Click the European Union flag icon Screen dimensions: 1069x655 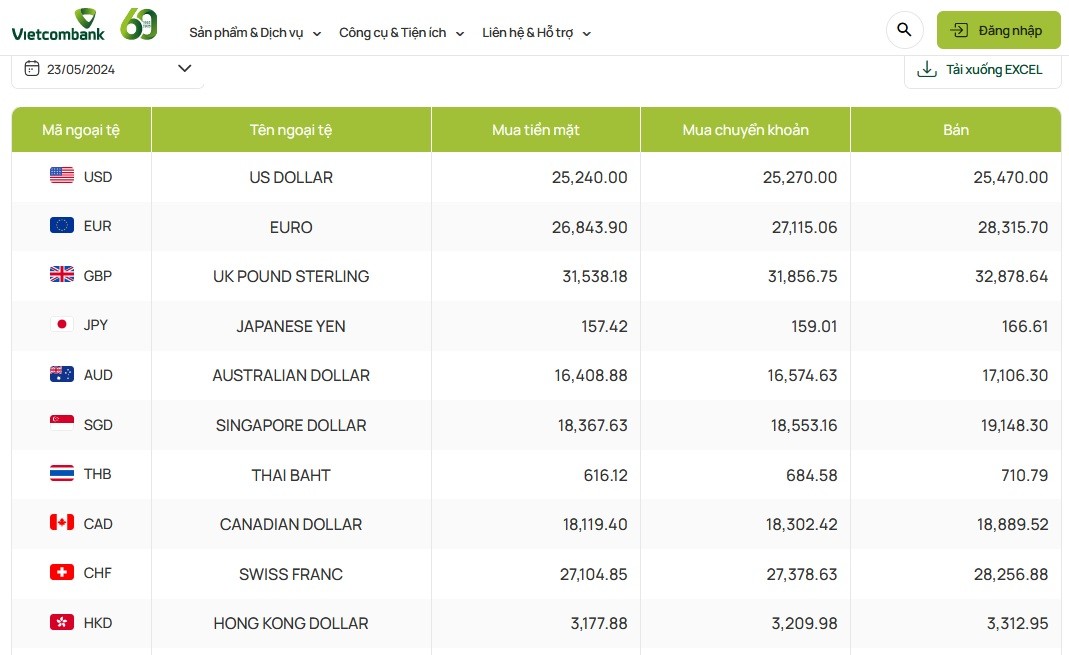62,226
